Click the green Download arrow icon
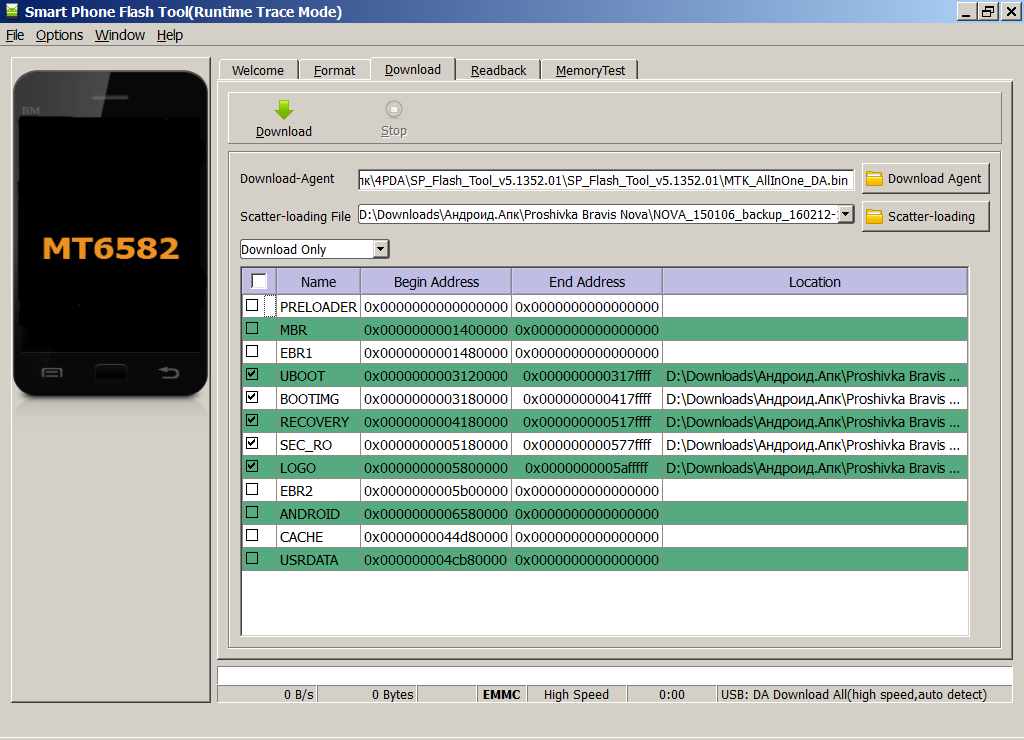This screenshot has width=1024, height=740. click(x=284, y=110)
